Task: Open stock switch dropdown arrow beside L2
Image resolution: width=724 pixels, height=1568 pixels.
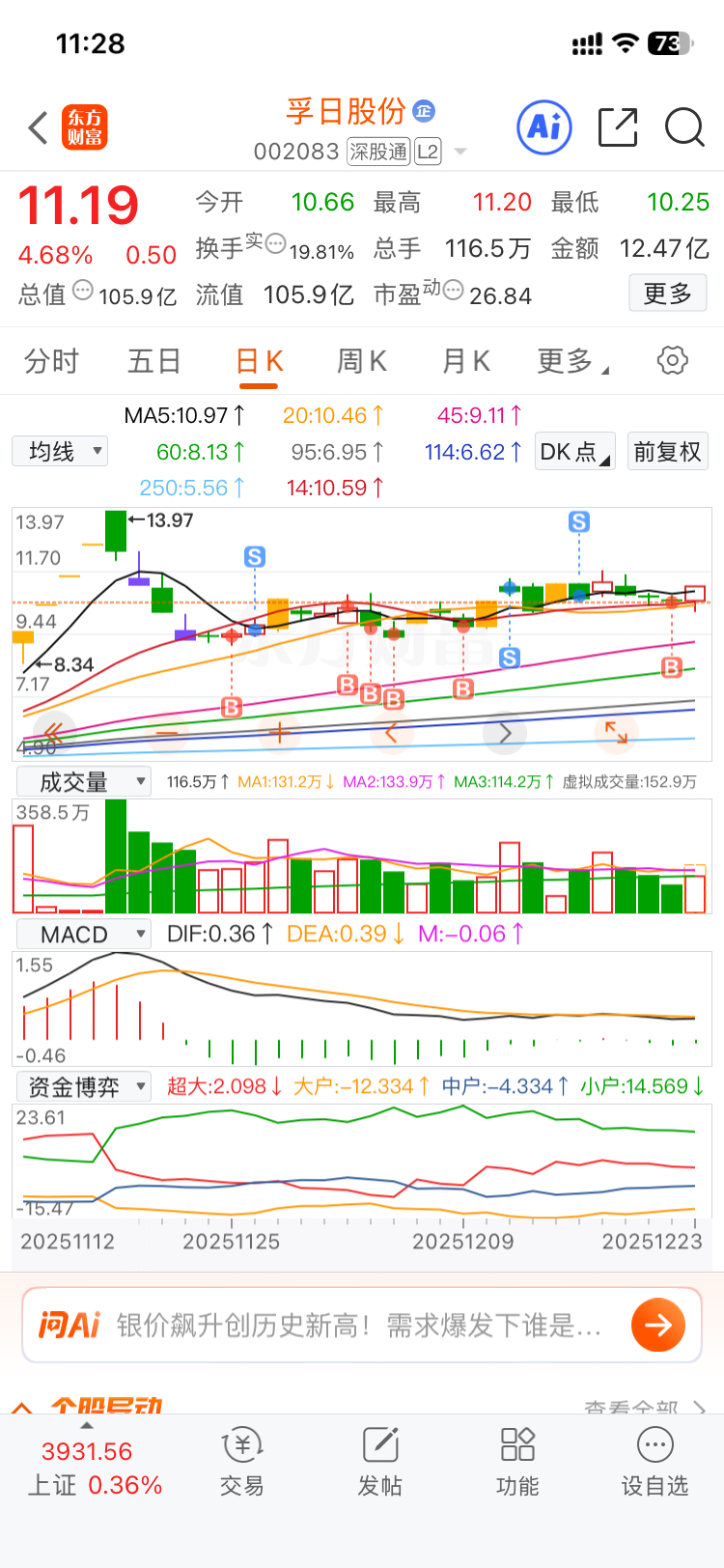Action: coord(460,152)
